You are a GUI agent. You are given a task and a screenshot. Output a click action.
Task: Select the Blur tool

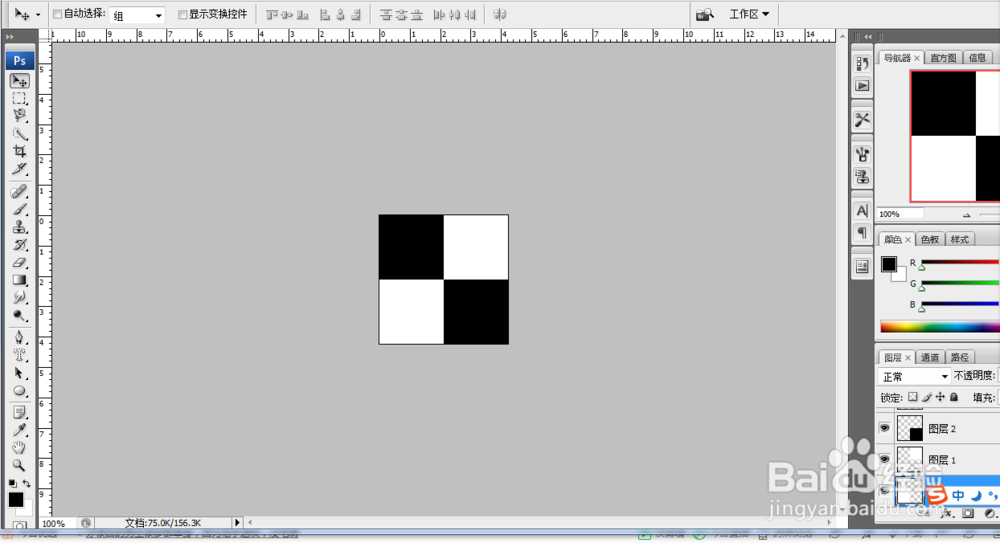19,297
